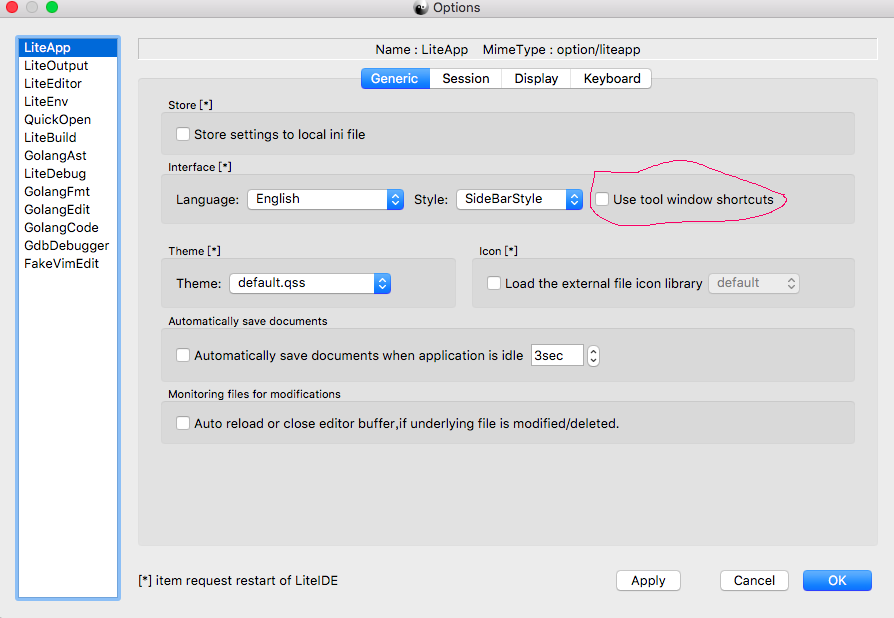Enable 'Load the external file icon library'
This screenshot has height=618, width=894.
click(x=493, y=283)
